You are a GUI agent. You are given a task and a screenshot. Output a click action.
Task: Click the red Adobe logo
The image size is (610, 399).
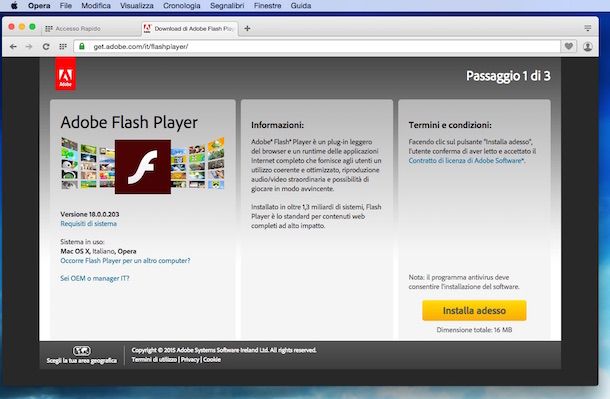[x=65, y=74]
